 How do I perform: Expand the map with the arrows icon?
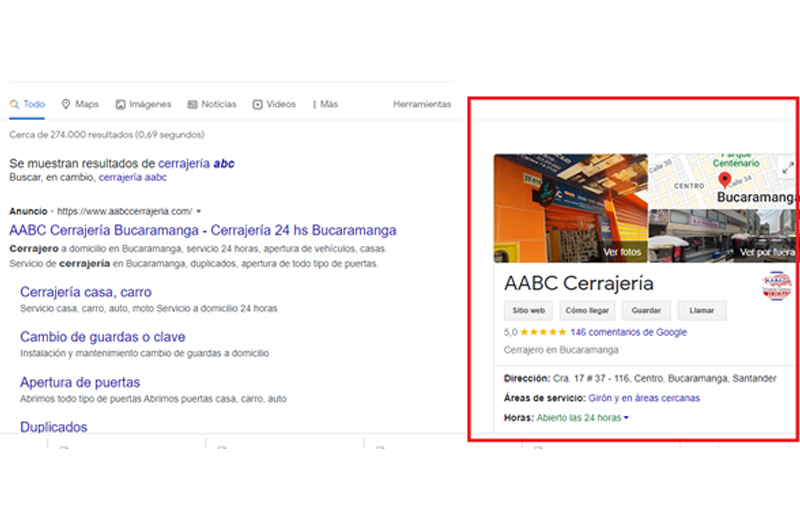[x=788, y=168]
